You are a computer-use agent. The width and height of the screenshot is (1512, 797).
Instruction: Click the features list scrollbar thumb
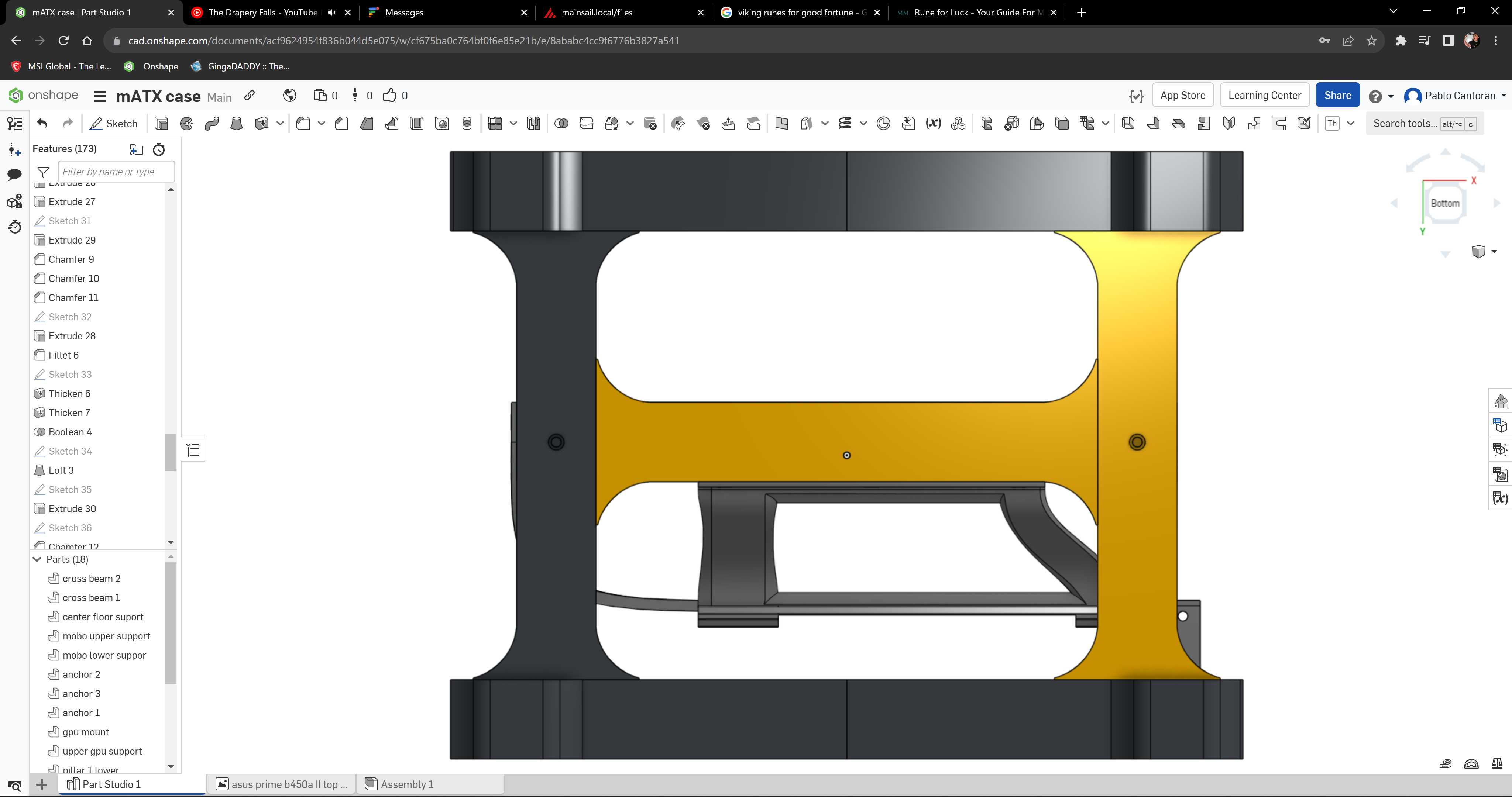click(x=171, y=452)
